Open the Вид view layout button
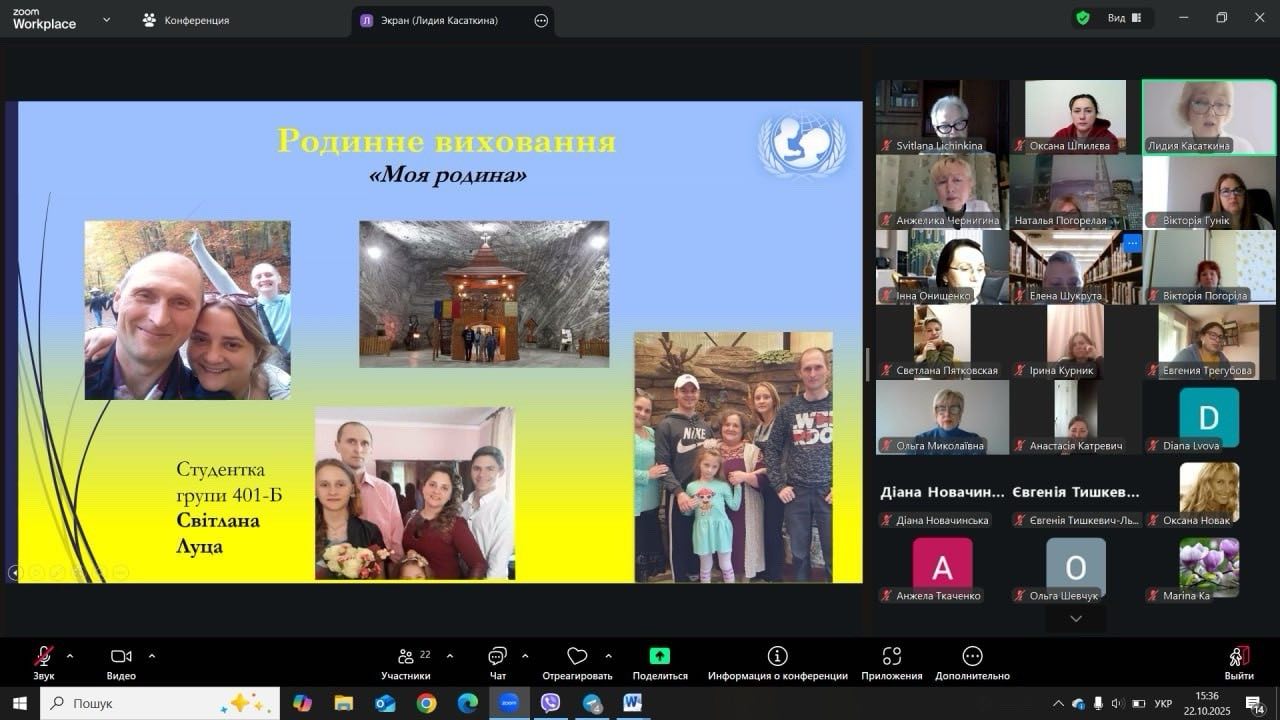This screenshot has height=720, width=1280. tap(1125, 18)
